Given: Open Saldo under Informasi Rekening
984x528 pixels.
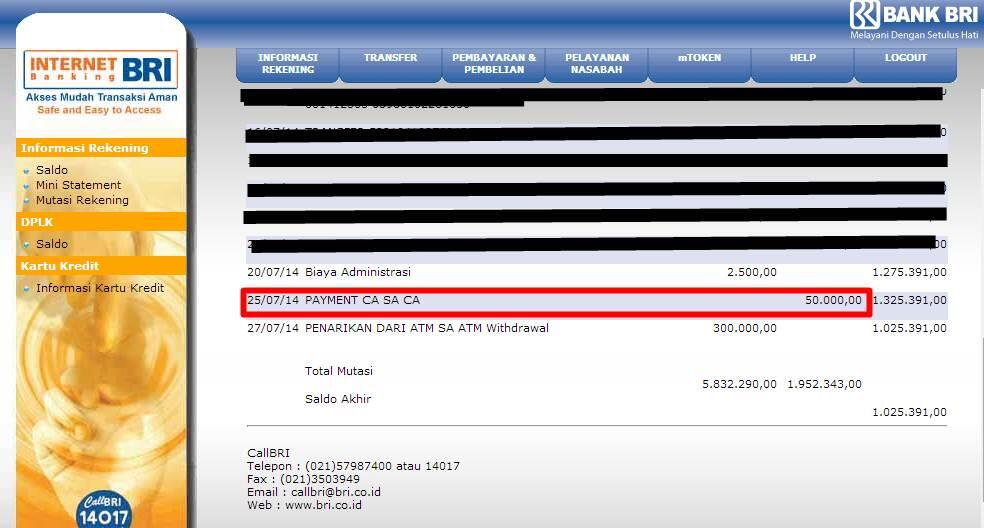Looking at the screenshot, I should pyautogui.click(x=51, y=170).
